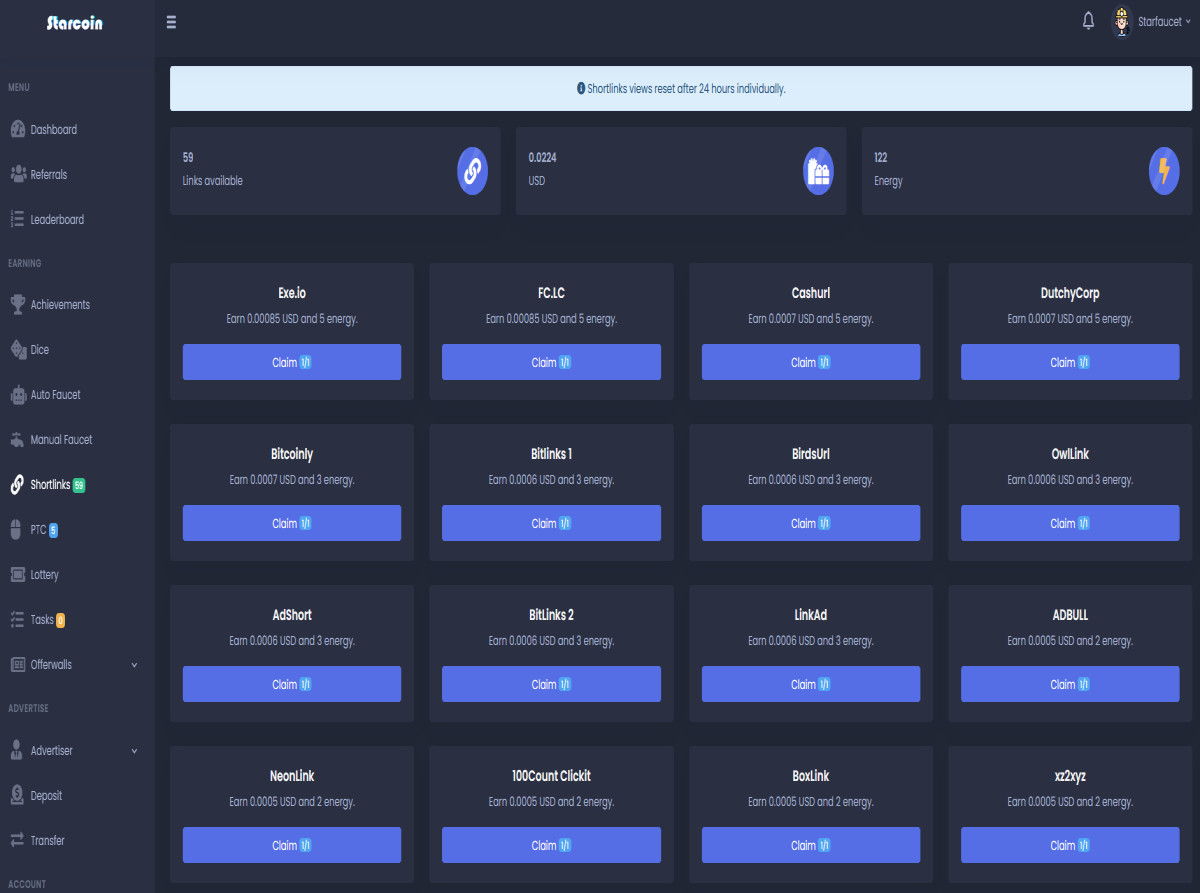The height and width of the screenshot is (893, 1200).
Task: Click the Leaderboard list icon
Action: pyautogui.click(x=17, y=219)
